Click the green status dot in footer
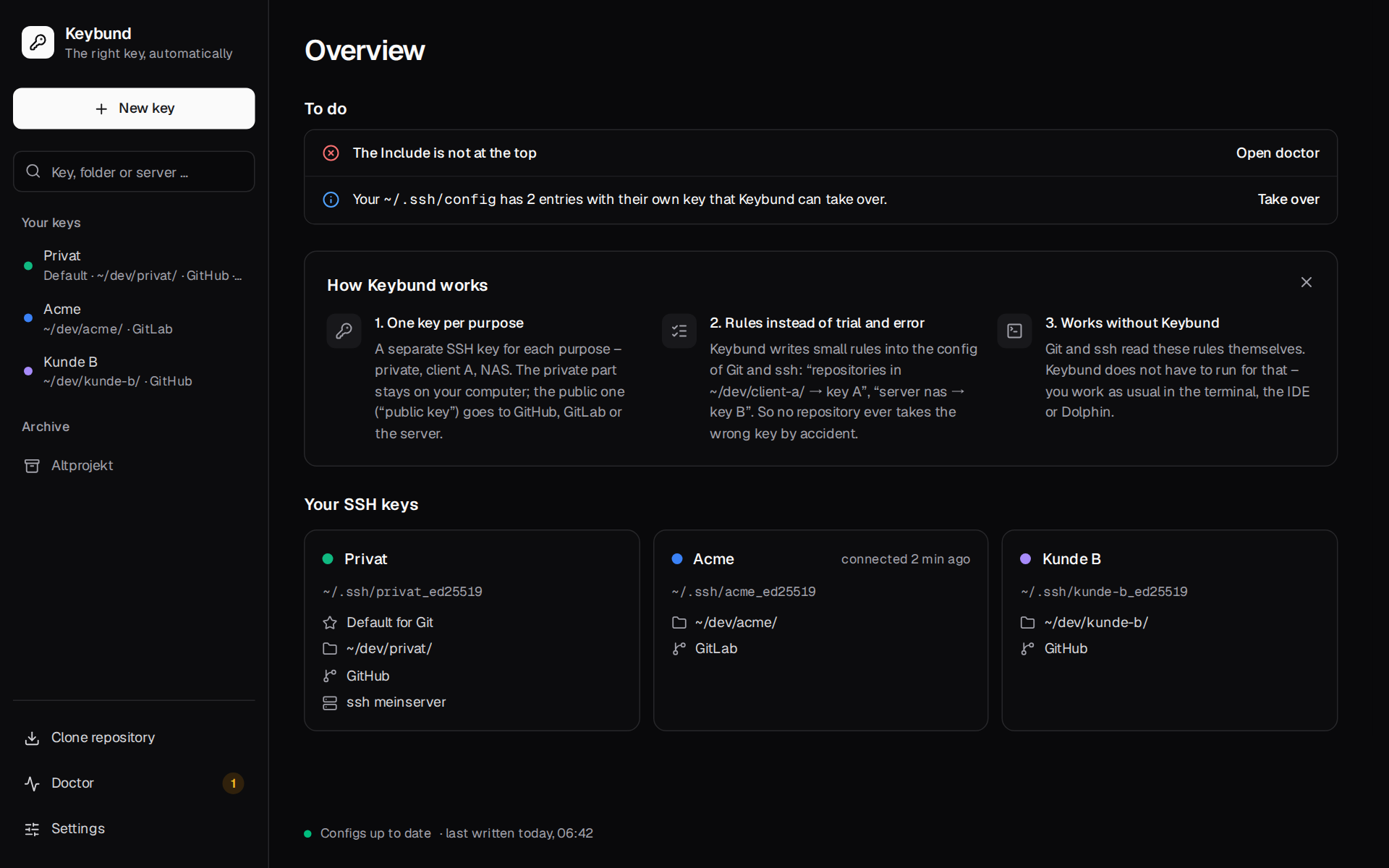Screen dimensions: 1389x868 click(307, 834)
